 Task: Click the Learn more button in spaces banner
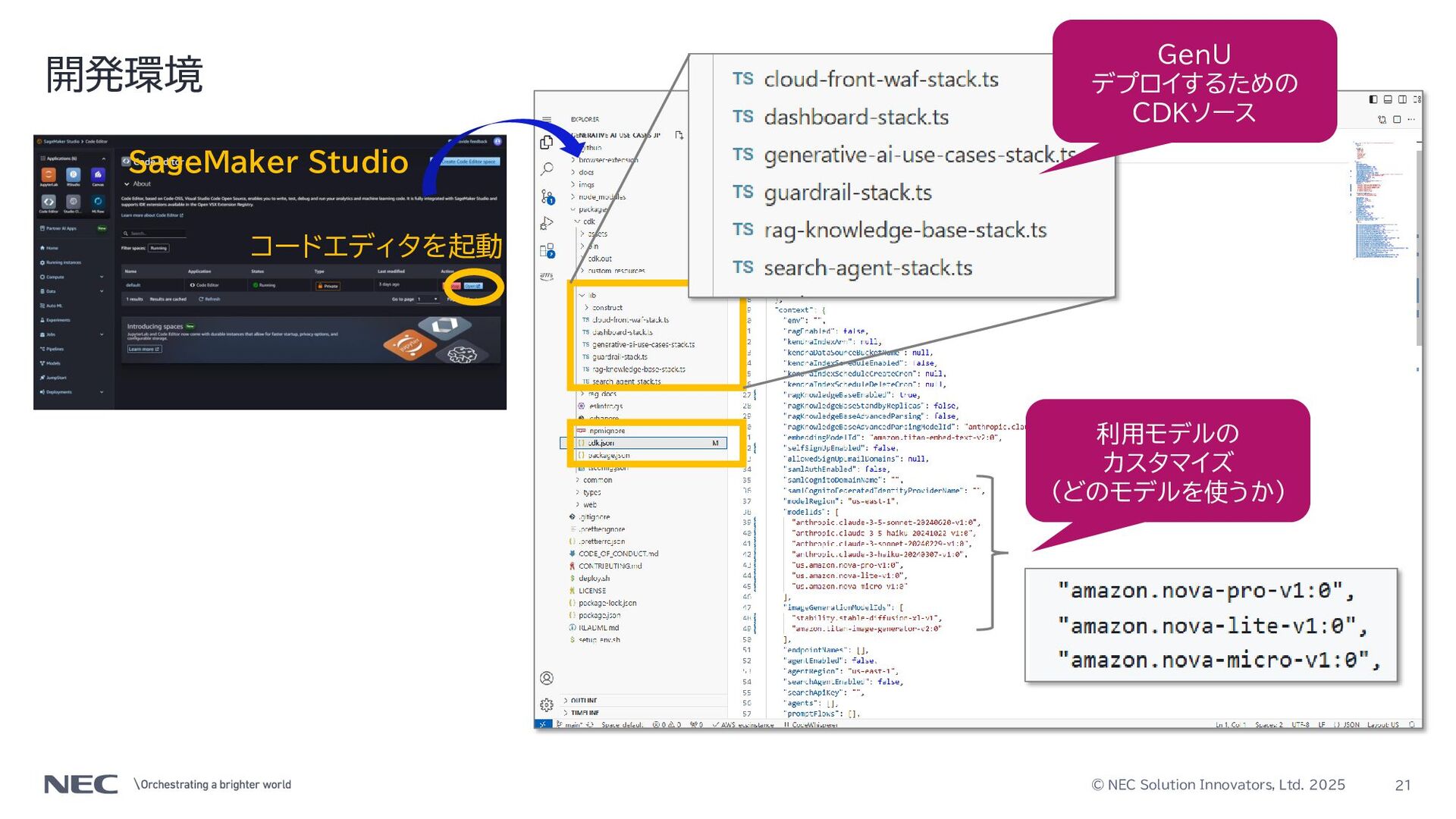(x=144, y=349)
